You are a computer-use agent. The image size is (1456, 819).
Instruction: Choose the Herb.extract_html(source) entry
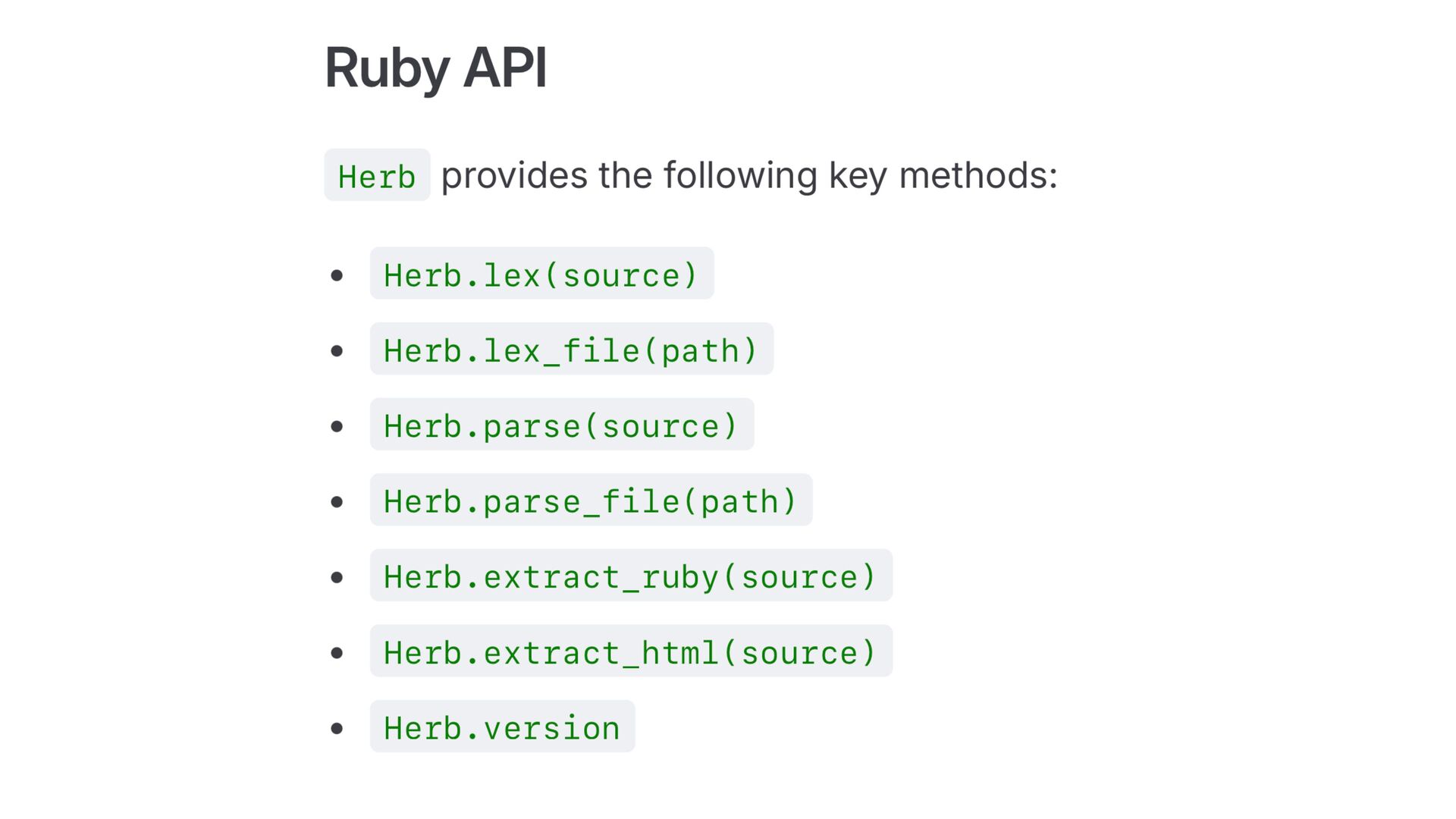click(630, 651)
